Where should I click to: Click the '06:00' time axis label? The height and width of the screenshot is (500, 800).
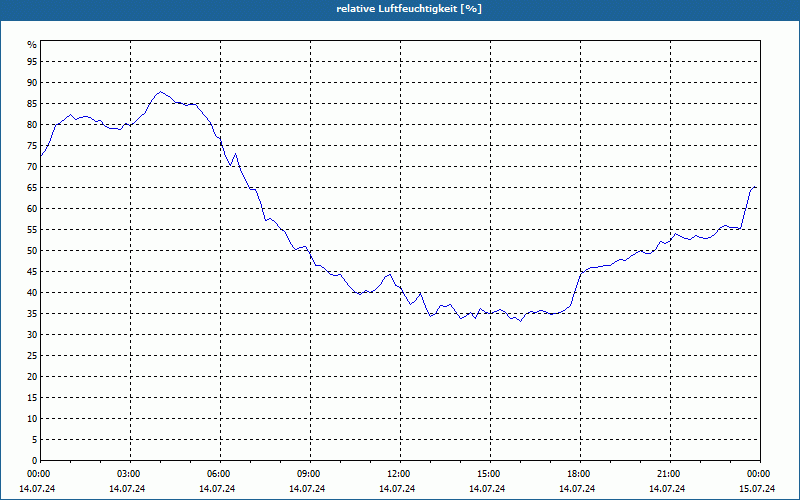click(217, 474)
